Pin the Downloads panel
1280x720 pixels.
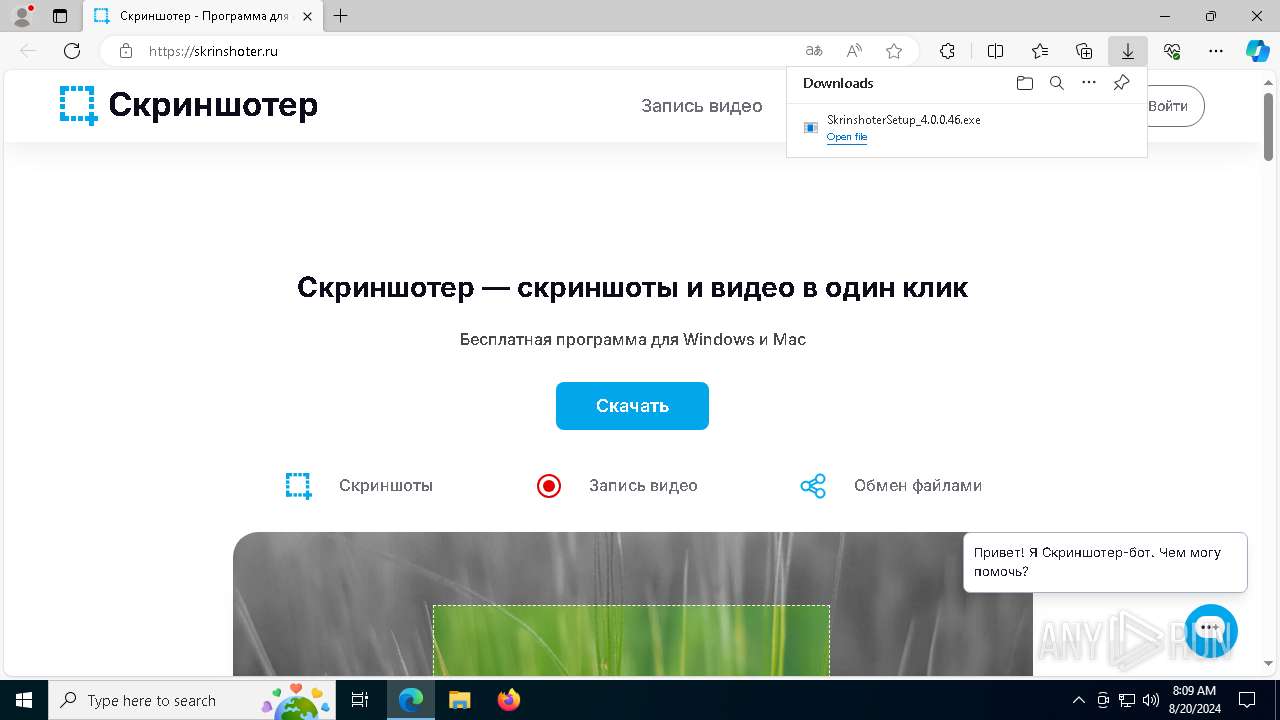pos(1121,83)
